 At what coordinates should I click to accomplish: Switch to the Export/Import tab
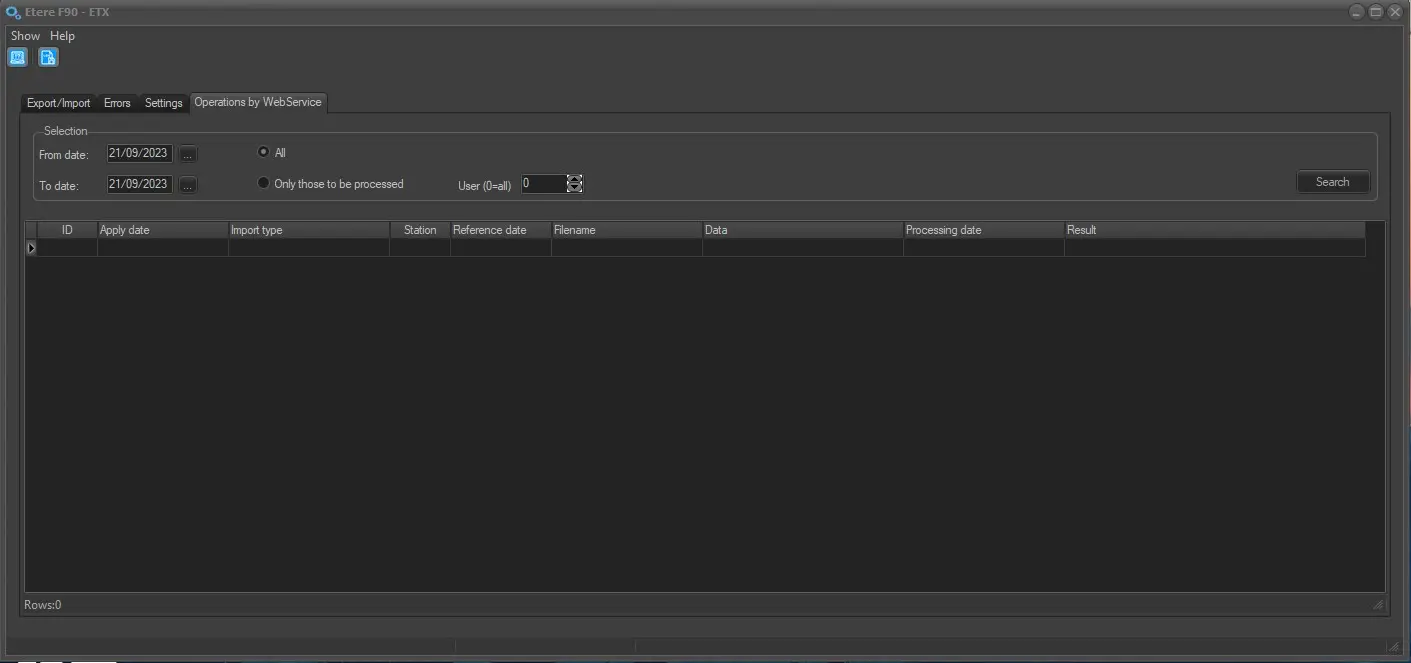click(58, 103)
